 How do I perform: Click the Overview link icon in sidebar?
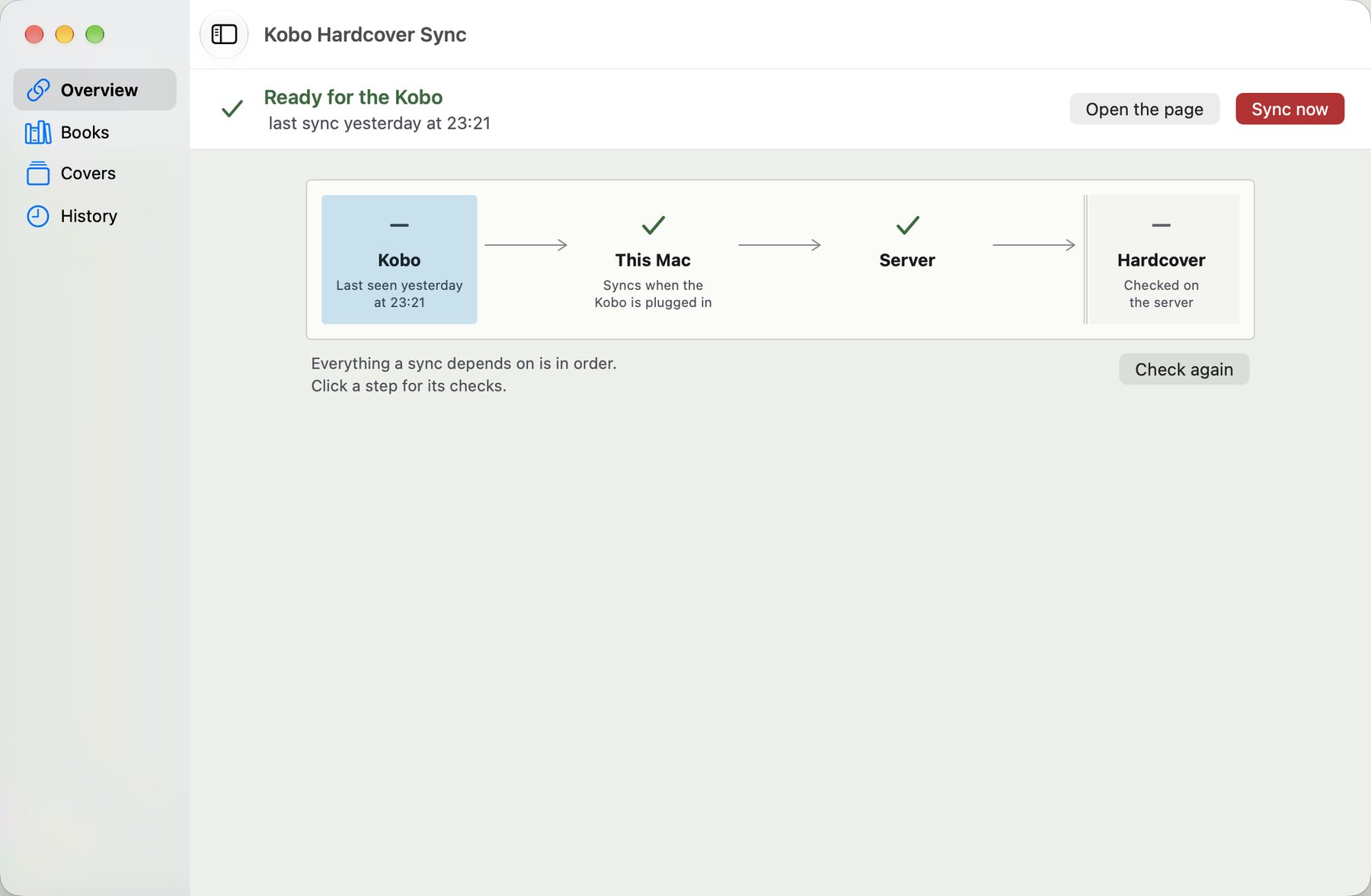click(x=38, y=90)
